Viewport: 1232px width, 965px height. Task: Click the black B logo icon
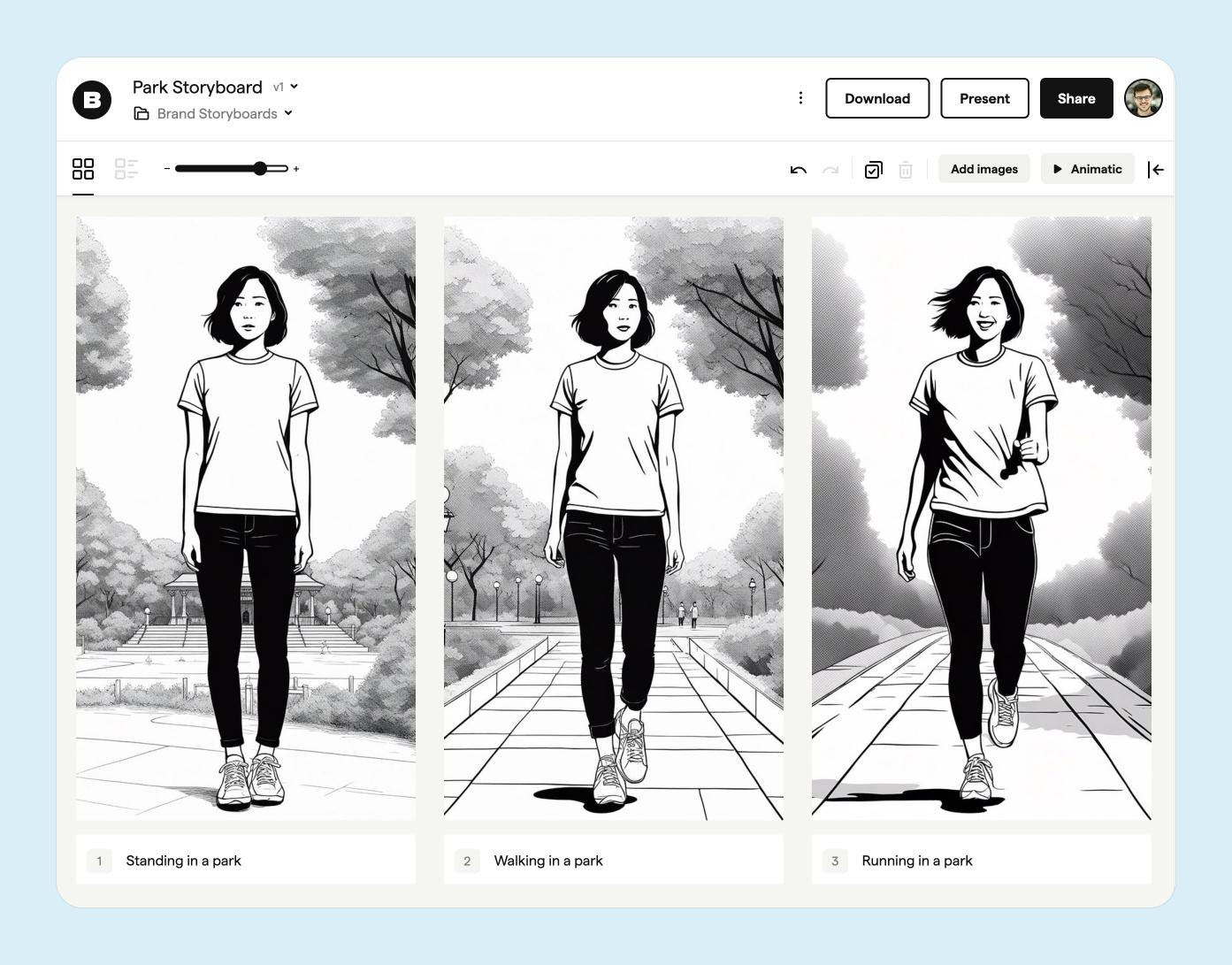pos(92,100)
